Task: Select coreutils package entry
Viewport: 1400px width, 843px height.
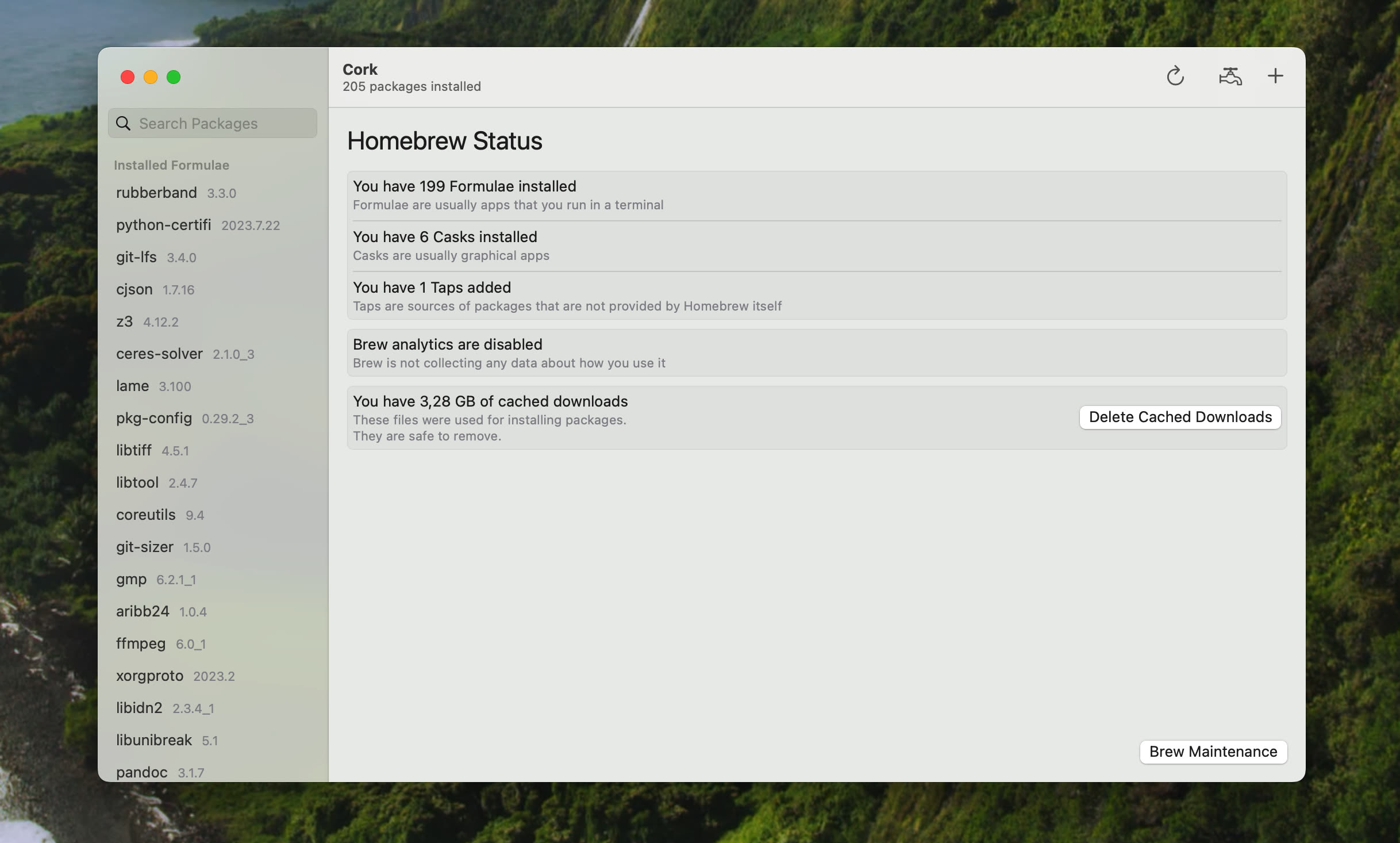Action: pyautogui.click(x=146, y=515)
